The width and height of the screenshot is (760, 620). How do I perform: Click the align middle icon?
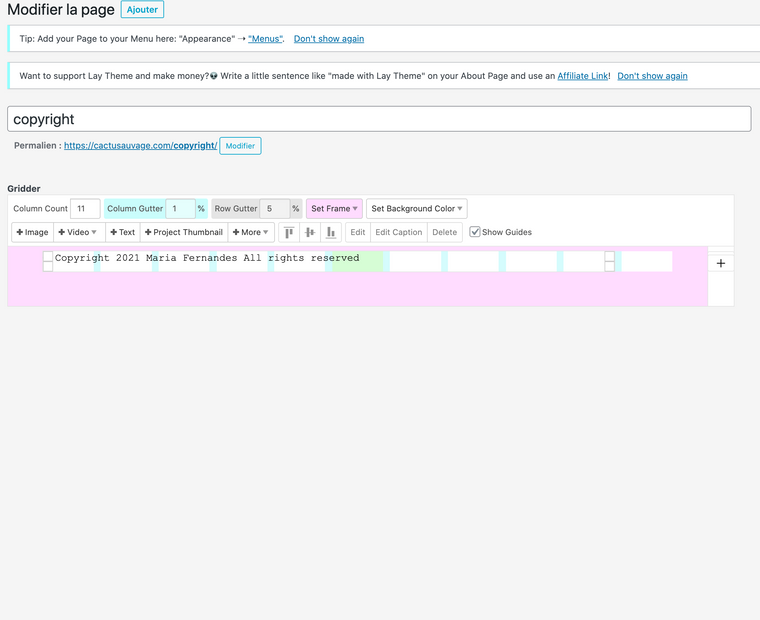click(310, 232)
